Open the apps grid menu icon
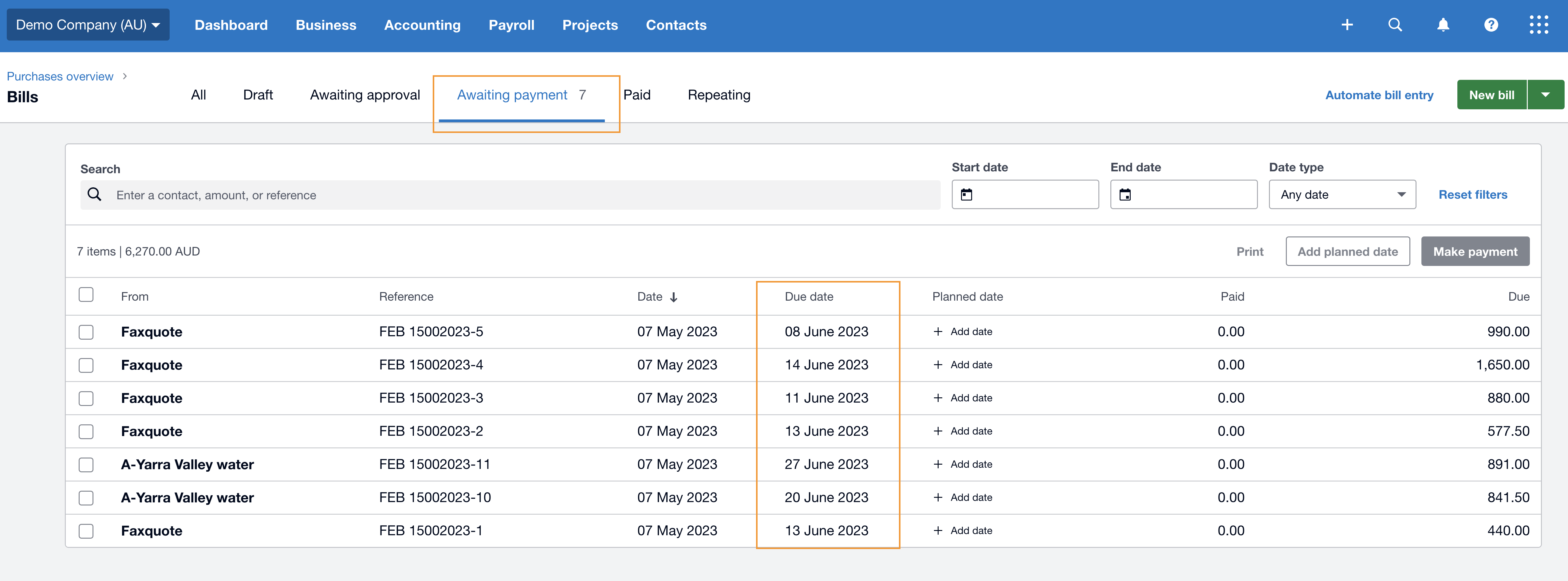The height and width of the screenshot is (581, 1568). [x=1538, y=25]
